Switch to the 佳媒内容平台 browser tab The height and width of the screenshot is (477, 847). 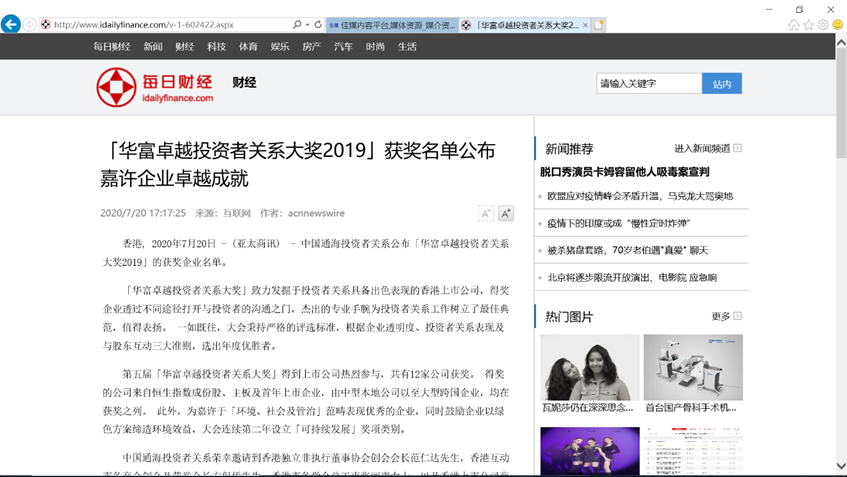click(x=393, y=25)
